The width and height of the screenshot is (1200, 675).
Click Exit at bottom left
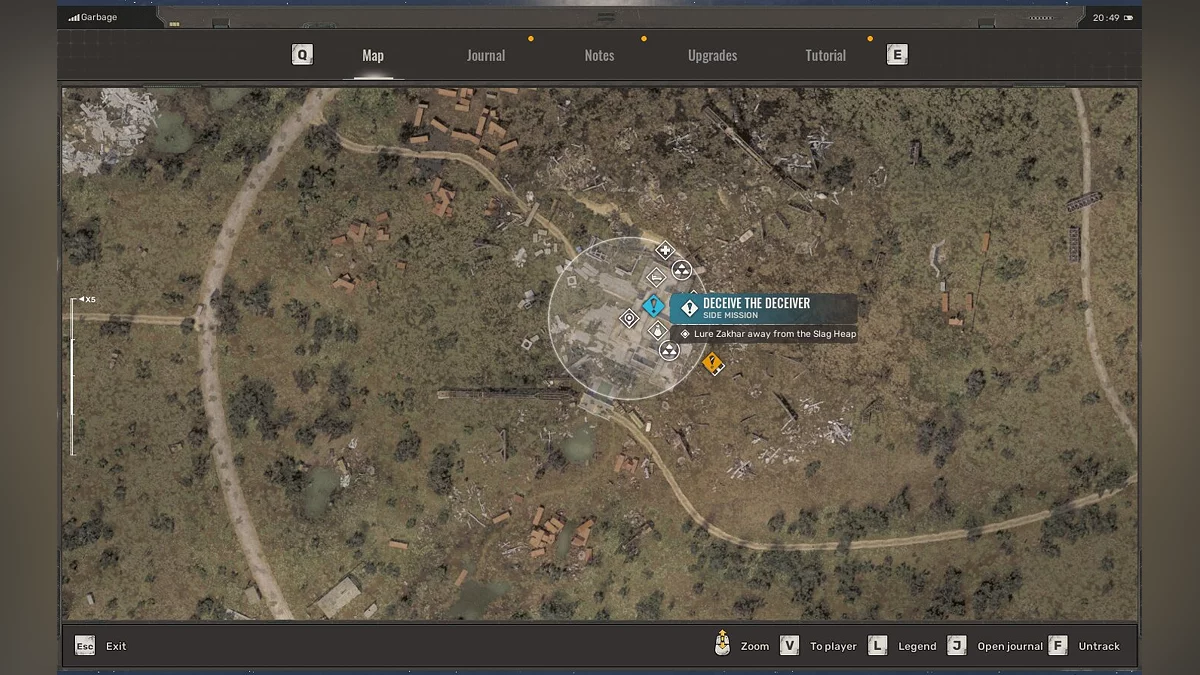click(101, 646)
